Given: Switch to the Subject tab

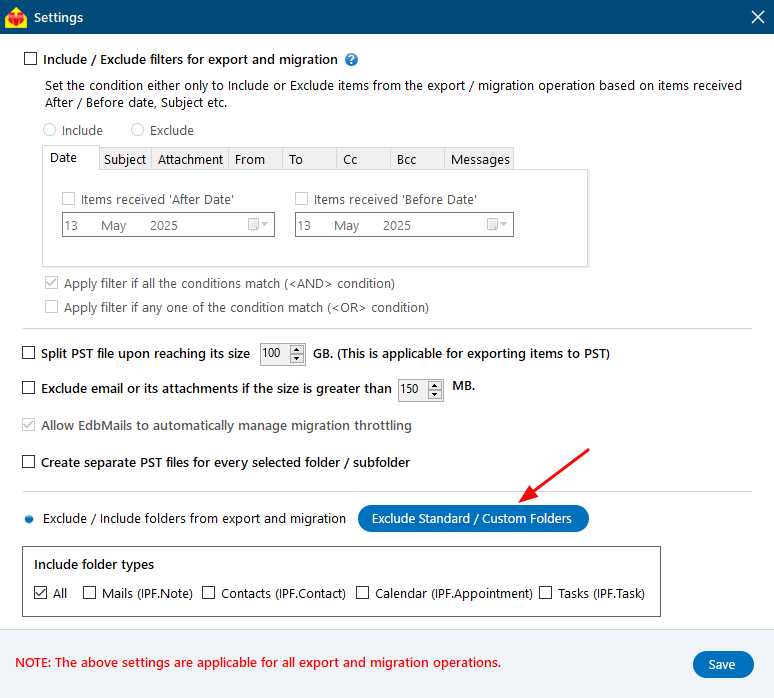Looking at the screenshot, I should click(x=125, y=159).
